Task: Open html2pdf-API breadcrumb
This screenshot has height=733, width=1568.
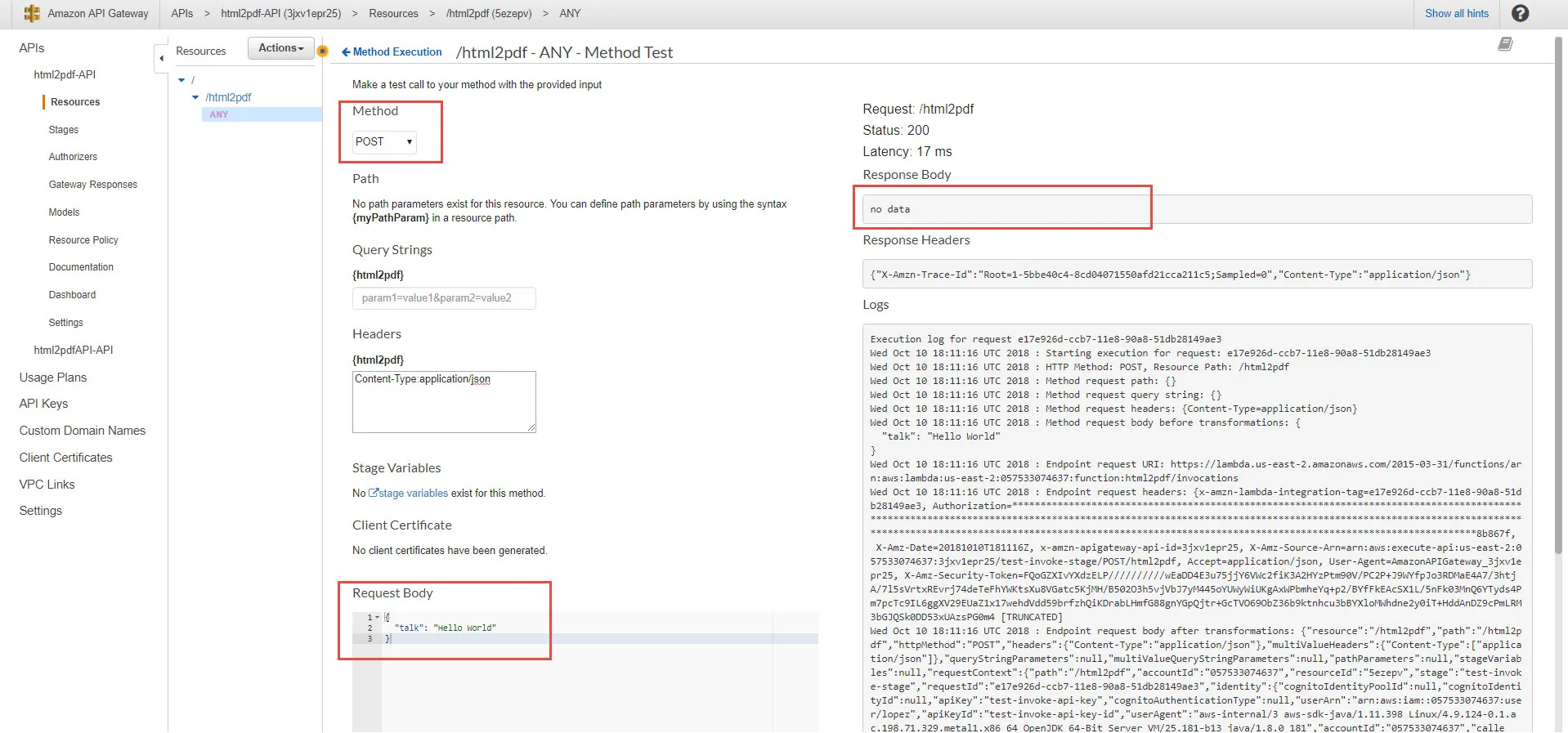Action: (281, 13)
